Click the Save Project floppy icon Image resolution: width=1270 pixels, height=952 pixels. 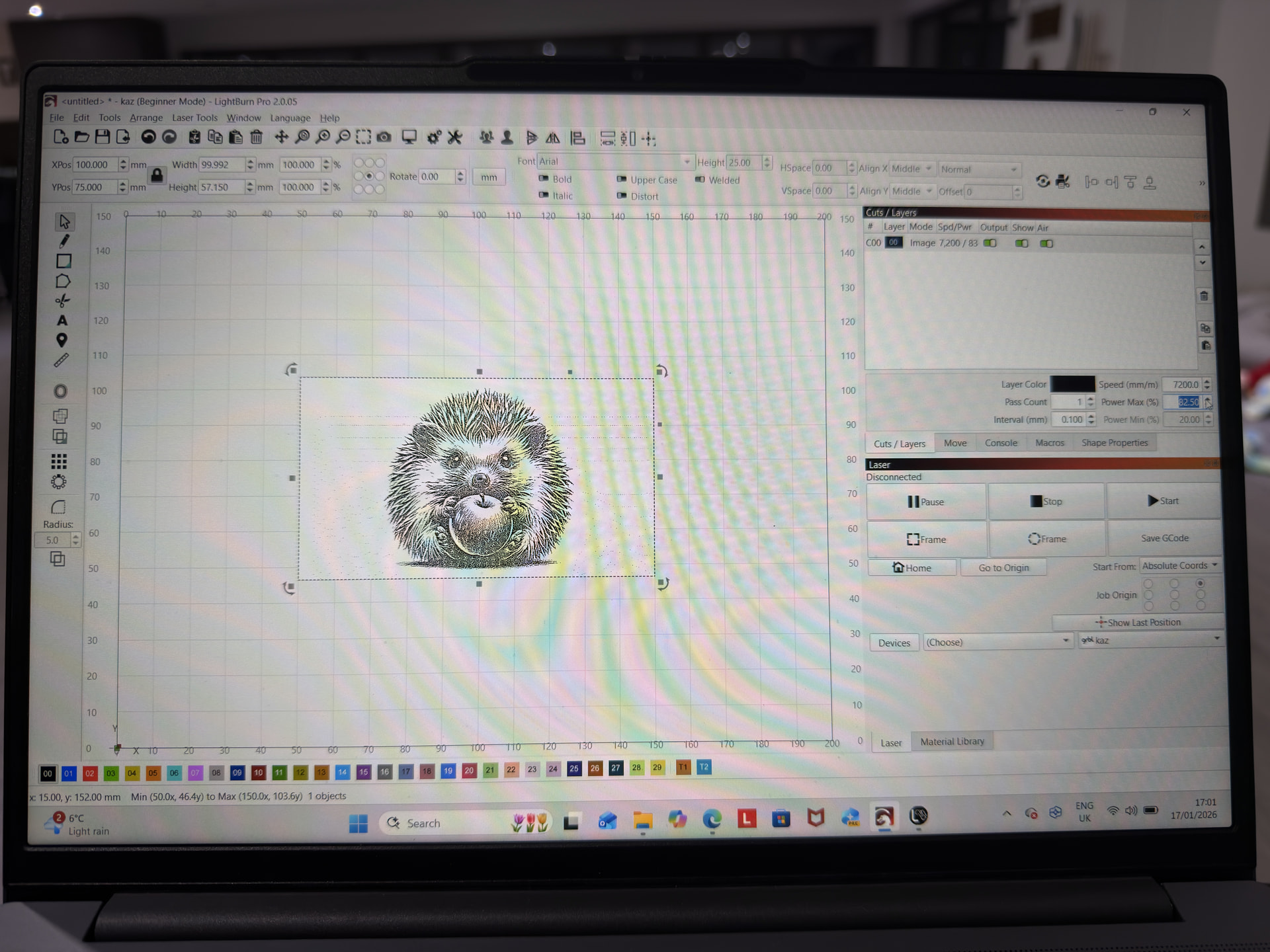[x=102, y=137]
